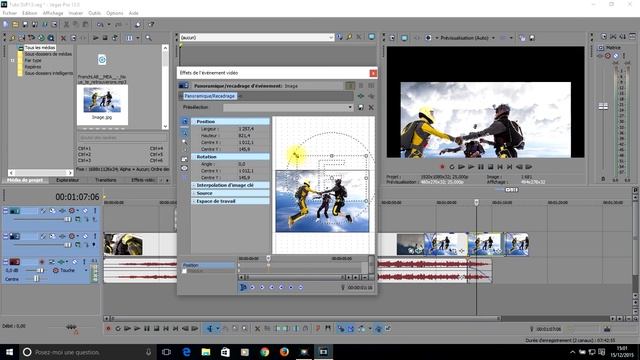The height and width of the screenshot is (360, 640).
Task: Select the Zoom Edit tool in Pan/Crop window
Action: pos(185,142)
